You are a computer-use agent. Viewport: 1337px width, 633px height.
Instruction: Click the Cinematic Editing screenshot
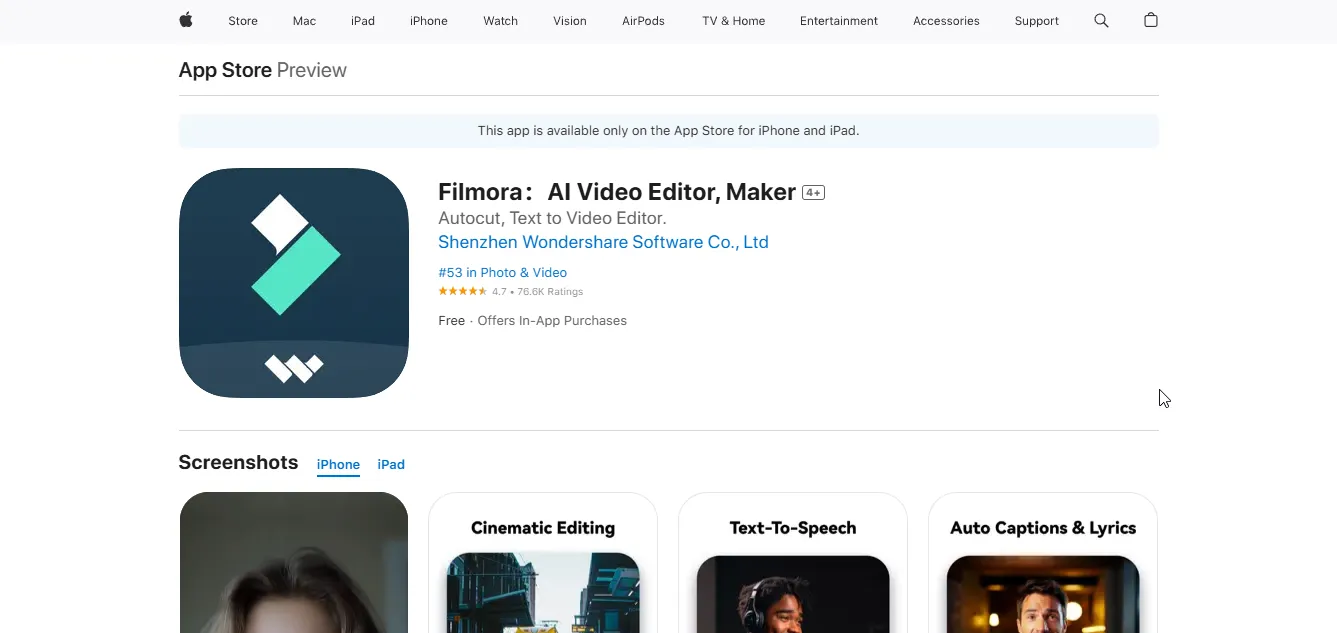(543, 560)
